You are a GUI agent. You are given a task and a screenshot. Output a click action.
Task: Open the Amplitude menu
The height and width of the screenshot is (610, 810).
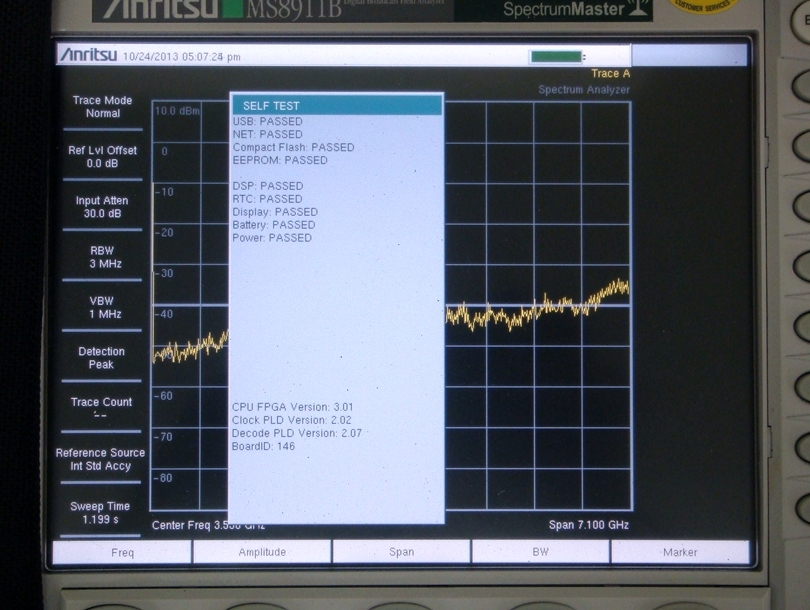(x=262, y=552)
